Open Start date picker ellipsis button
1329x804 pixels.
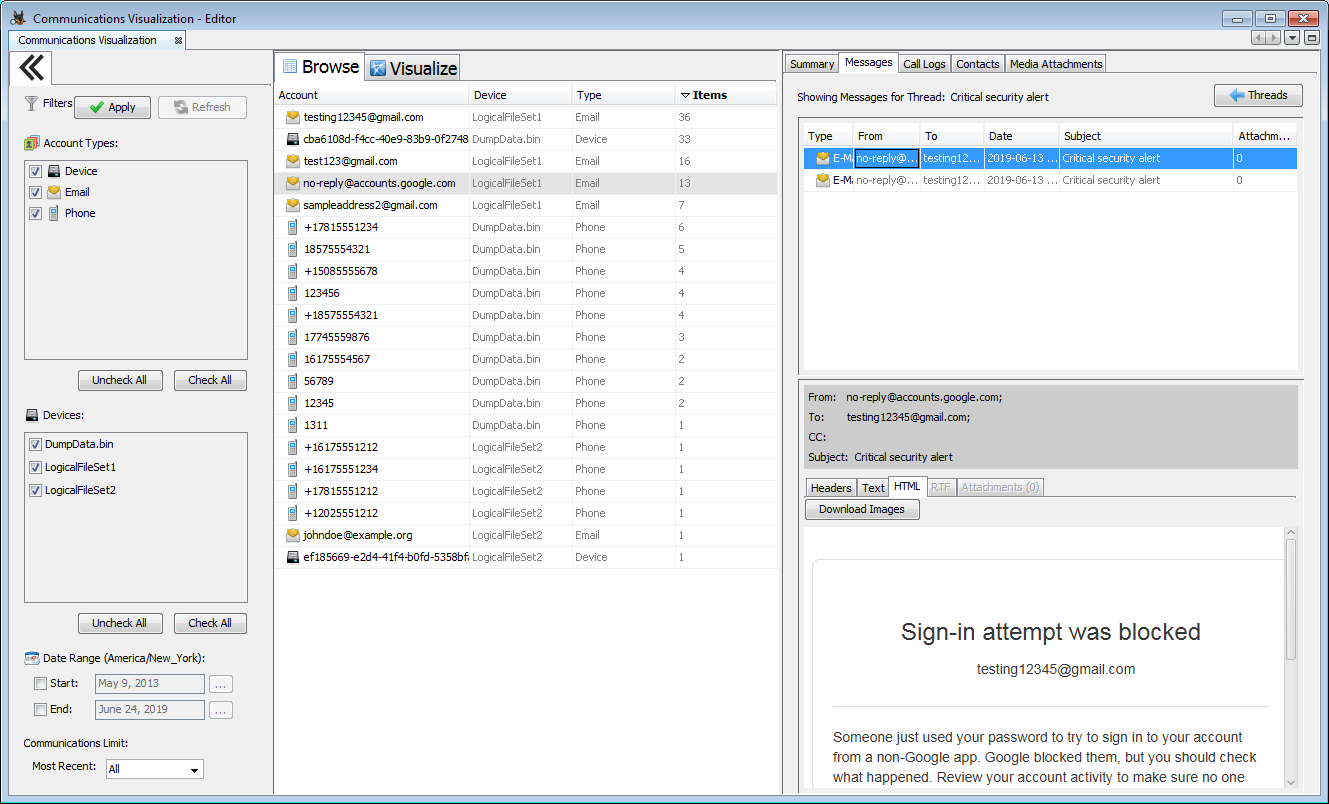click(221, 684)
